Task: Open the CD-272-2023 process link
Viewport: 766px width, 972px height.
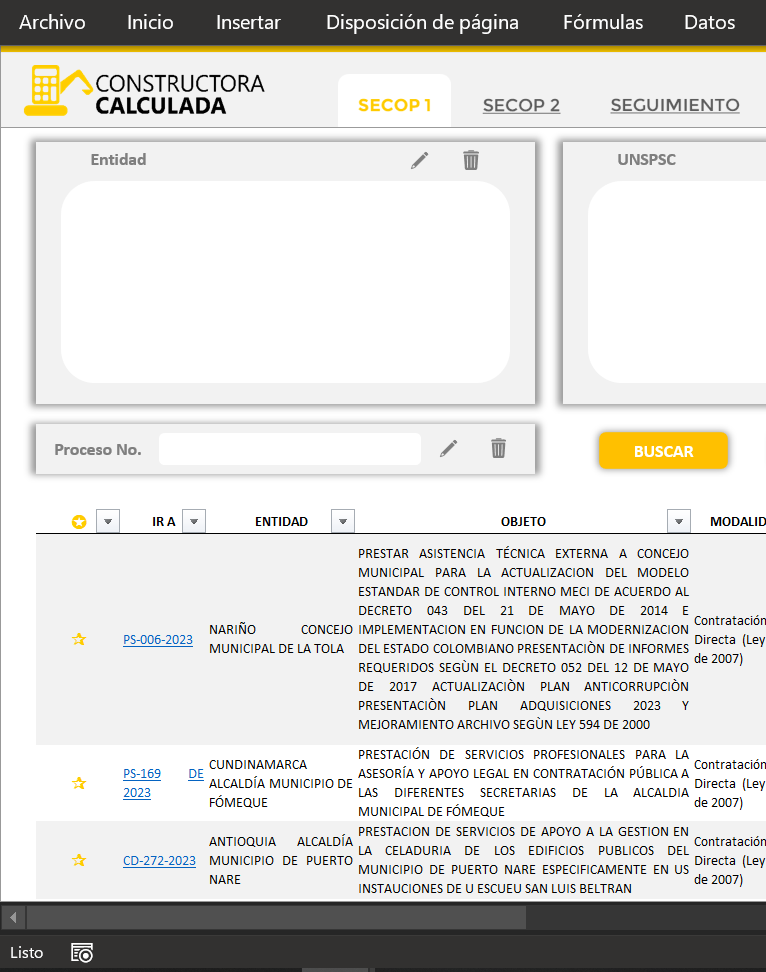Action: tap(159, 861)
